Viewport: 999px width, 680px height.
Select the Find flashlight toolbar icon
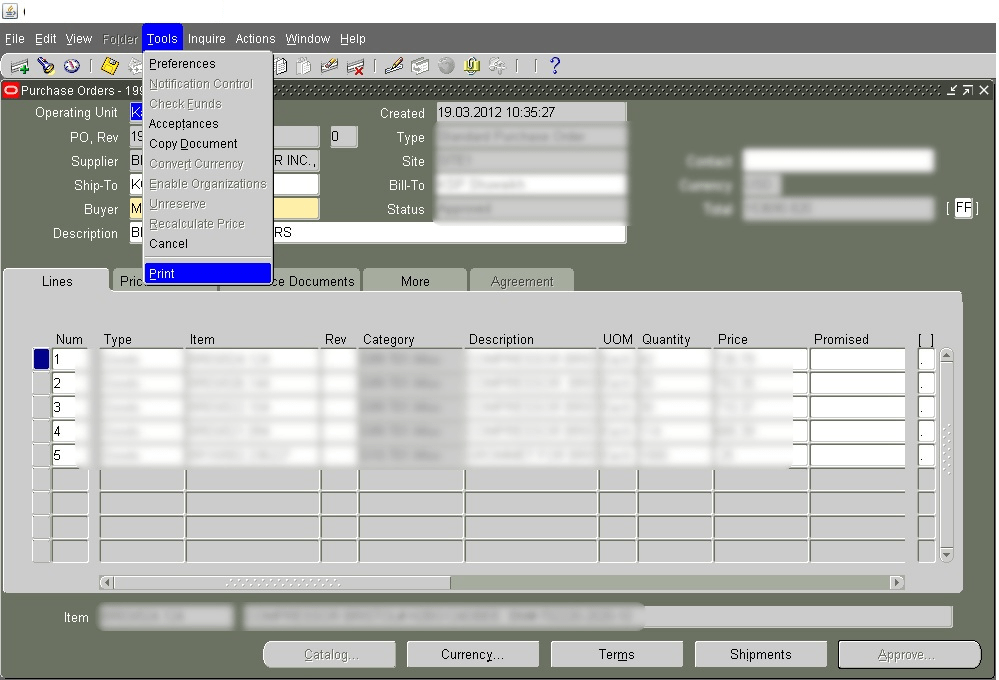[x=45, y=64]
